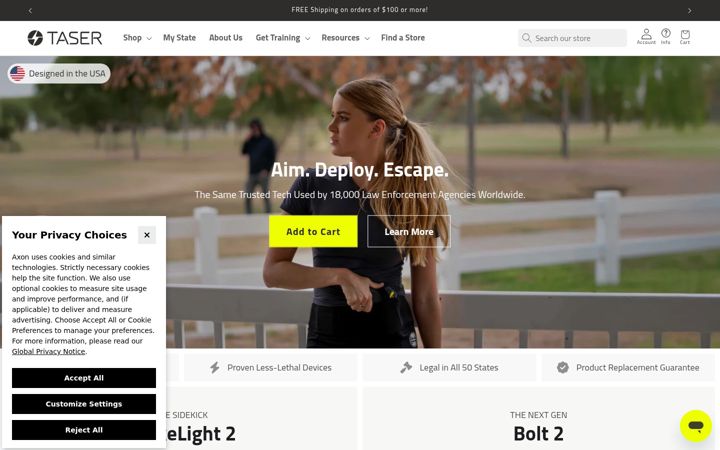Click the Learn More button
The width and height of the screenshot is (720, 450).
click(409, 231)
